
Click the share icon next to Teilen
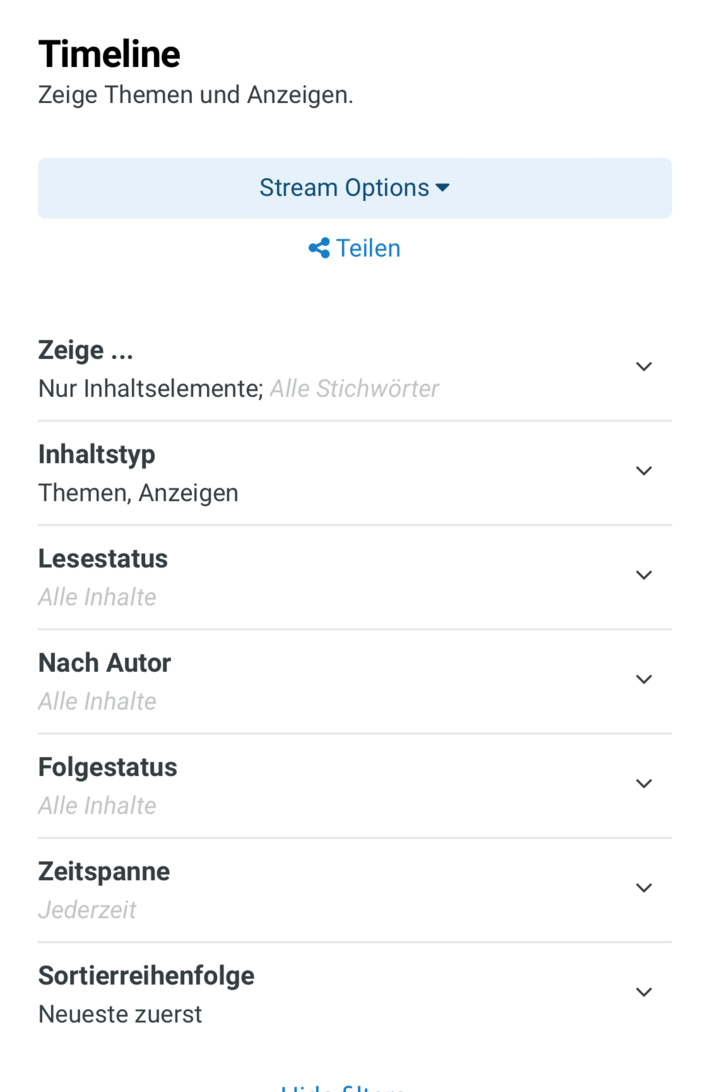pos(319,248)
